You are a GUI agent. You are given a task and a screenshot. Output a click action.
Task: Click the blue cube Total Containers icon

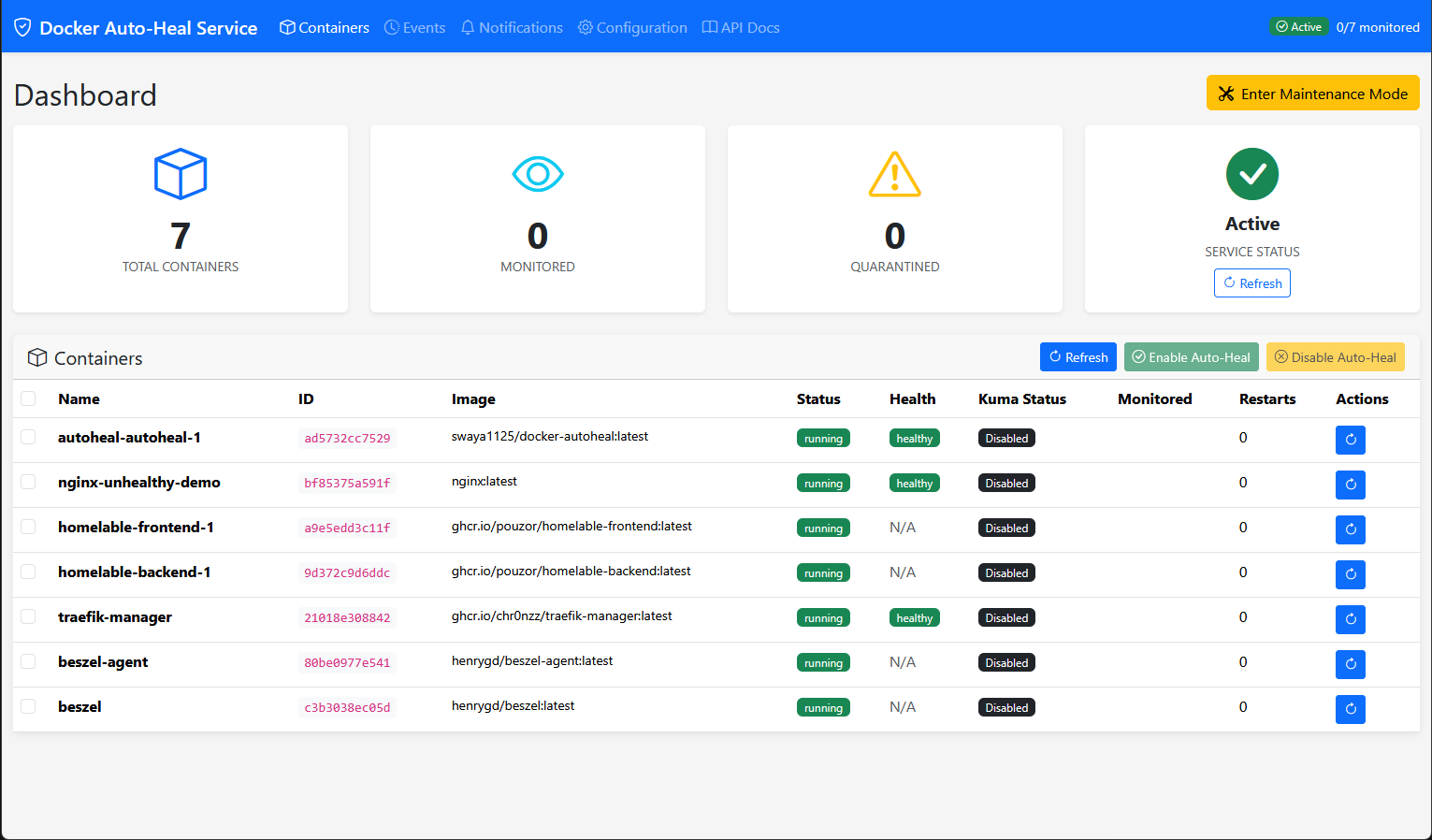(x=181, y=174)
